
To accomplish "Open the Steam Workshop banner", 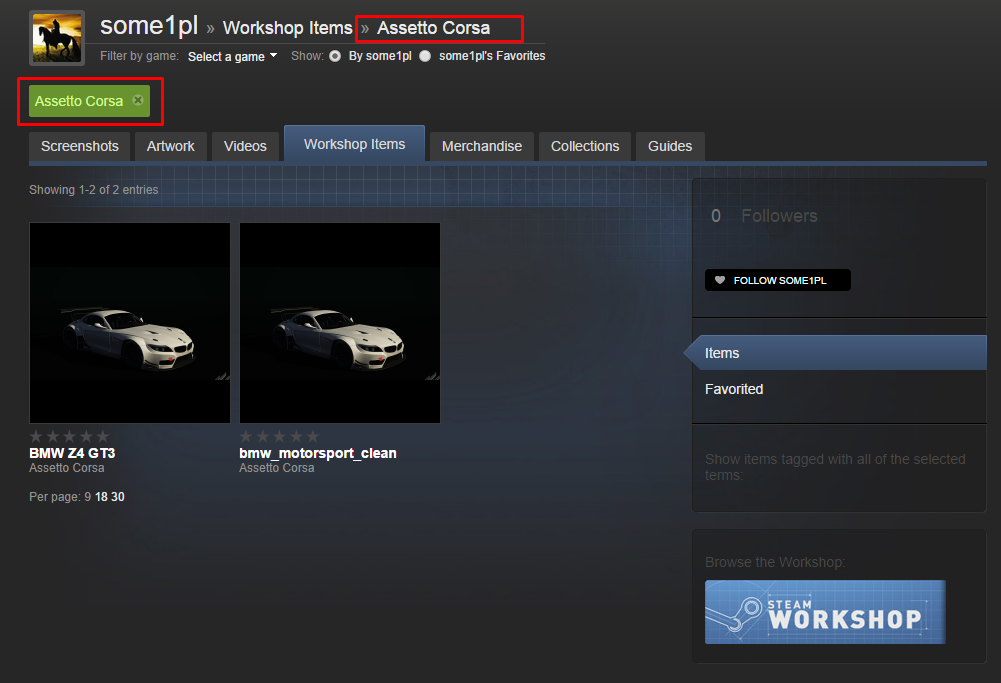I will (x=825, y=612).
